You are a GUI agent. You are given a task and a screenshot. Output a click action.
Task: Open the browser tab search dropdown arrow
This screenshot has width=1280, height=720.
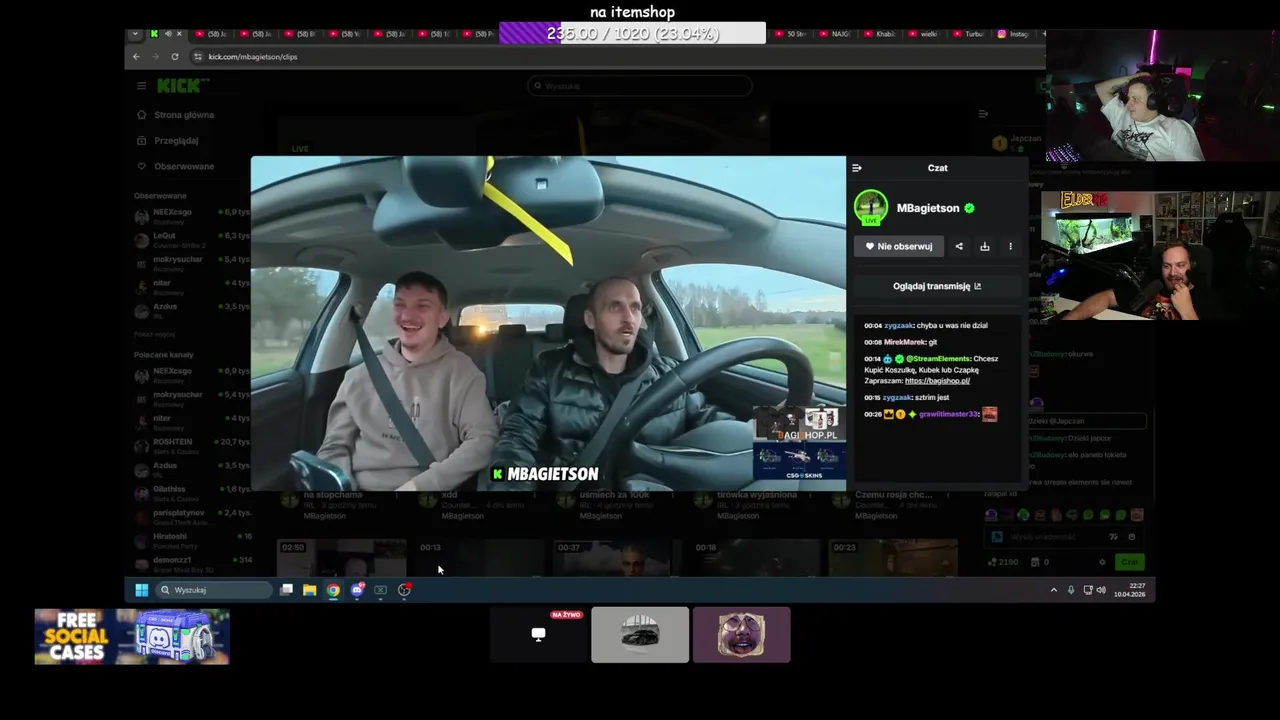tap(136, 34)
